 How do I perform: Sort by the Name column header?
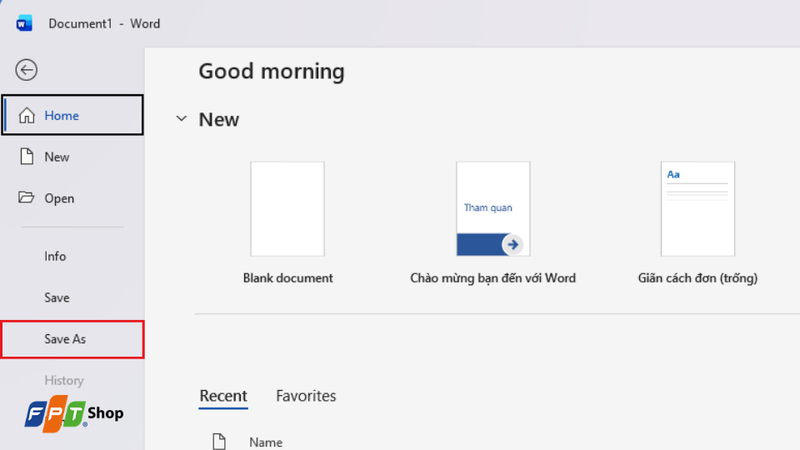point(266,442)
